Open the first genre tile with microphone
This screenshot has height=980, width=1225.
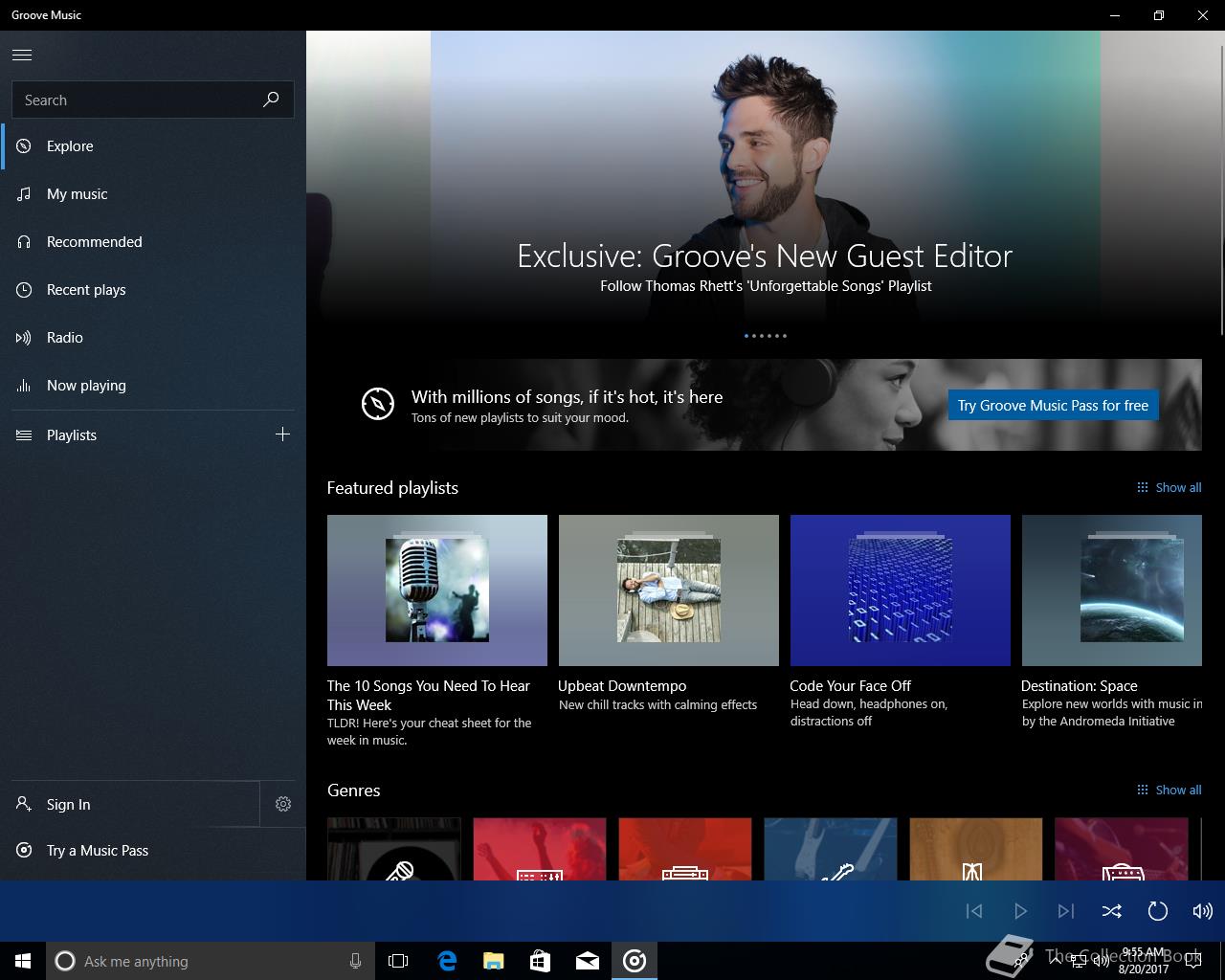(394, 849)
